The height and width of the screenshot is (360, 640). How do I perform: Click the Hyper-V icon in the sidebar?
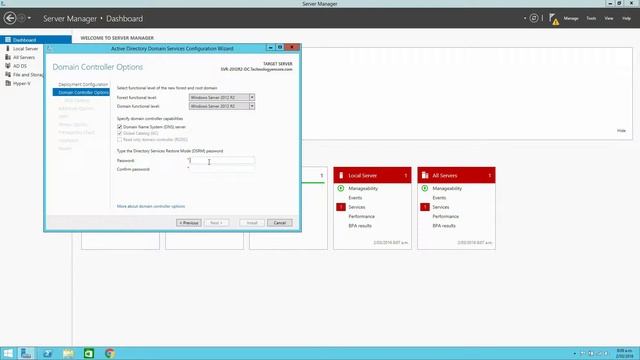[8, 83]
